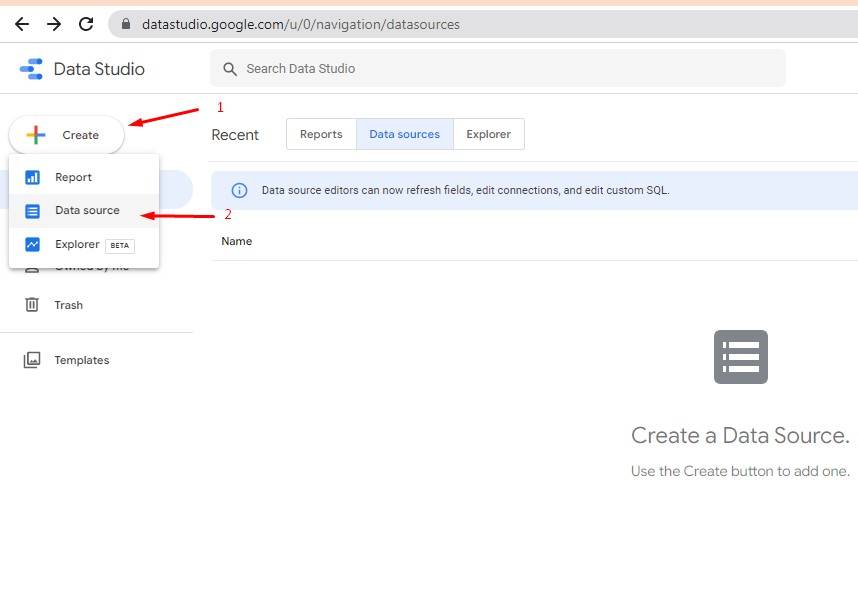Click the Data source icon in the menu

point(33,210)
